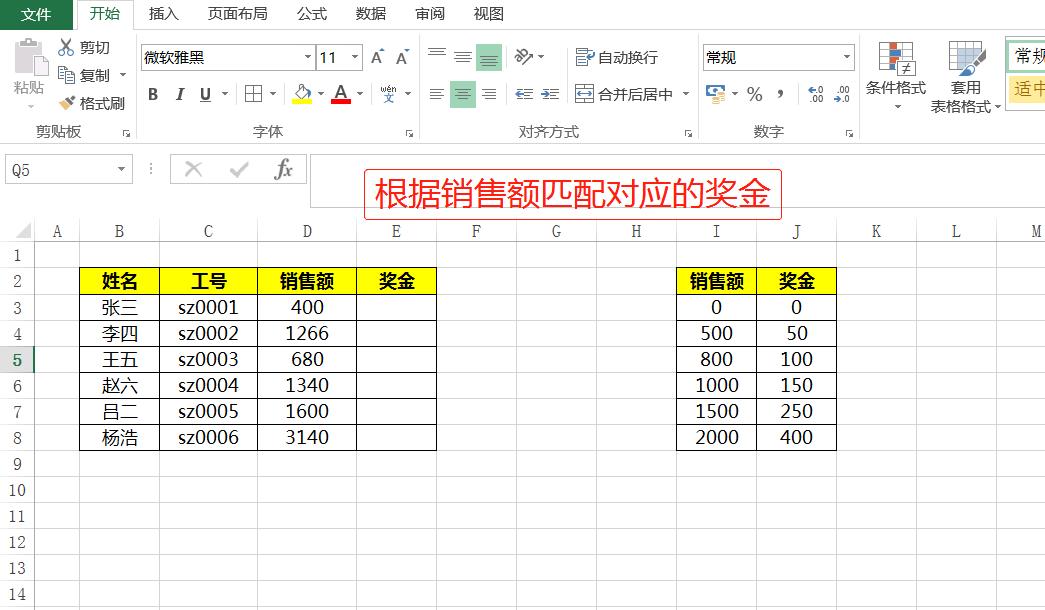This screenshot has height=610, width=1045.
Task: Switch to the 视图 (View) tab
Action: click(489, 14)
